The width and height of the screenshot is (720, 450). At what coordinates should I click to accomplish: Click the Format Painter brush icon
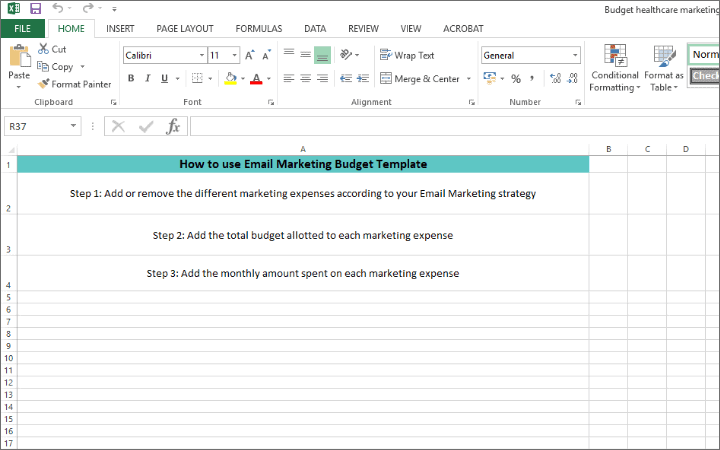point(44,84)
